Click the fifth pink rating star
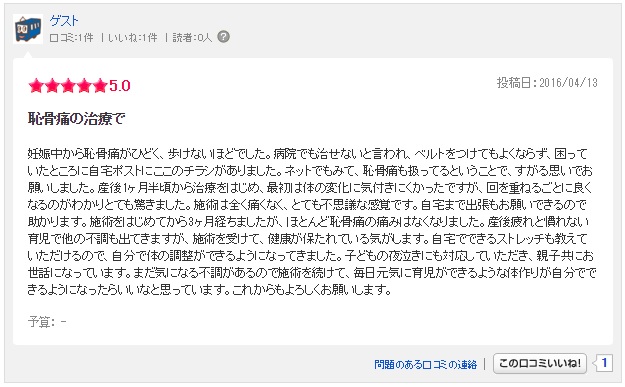The image size is (625, 387). point(100,86)
